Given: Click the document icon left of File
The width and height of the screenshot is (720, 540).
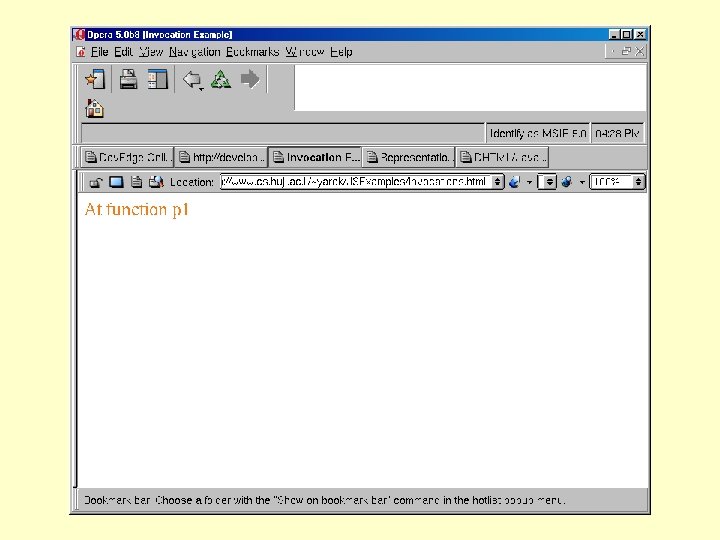Looking at the screenshot, I should coord(81,52).
